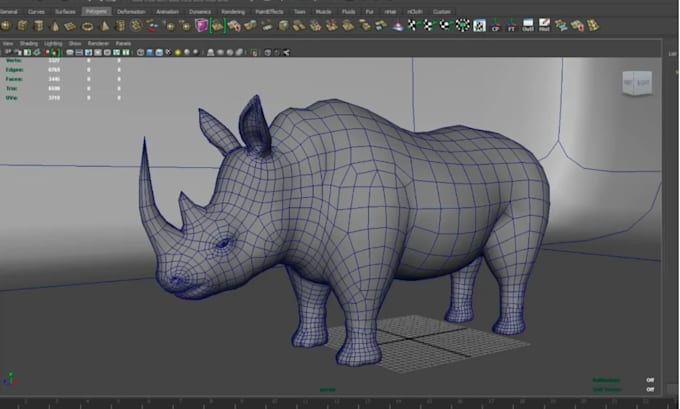Create a polygon cone from the shelf
Screen dimensions: 680x409
pos(55,26)
